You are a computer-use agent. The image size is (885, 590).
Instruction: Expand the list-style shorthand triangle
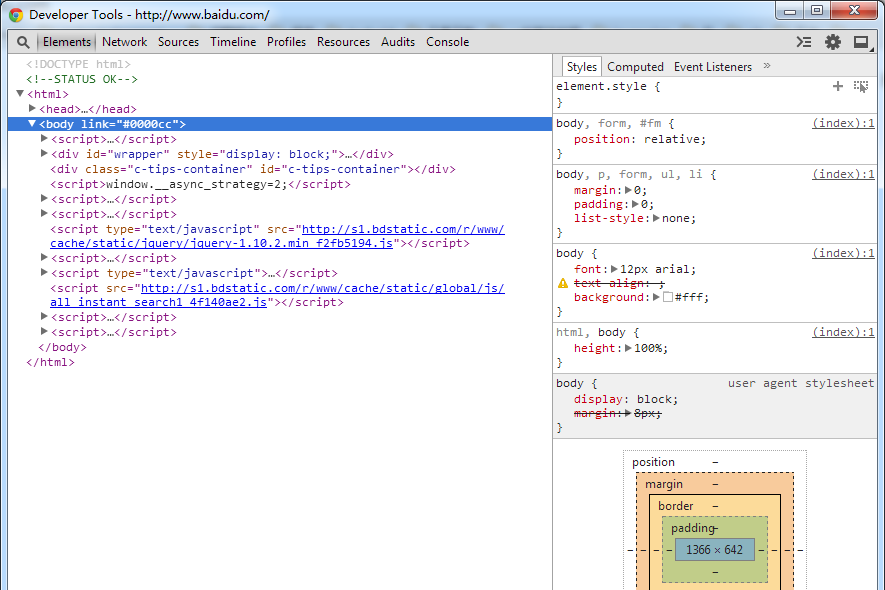tap(656, 218)
